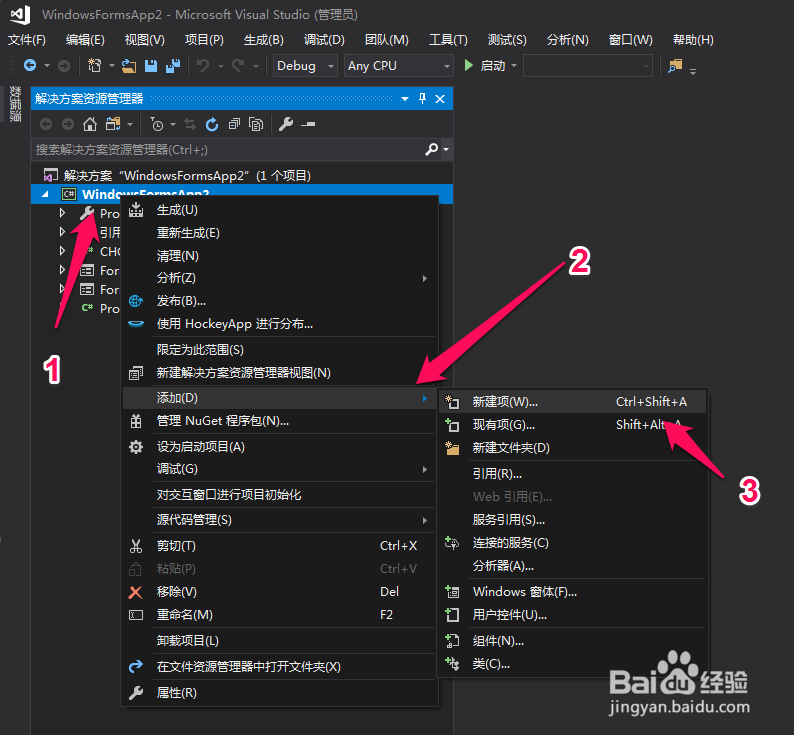Screen dimensions: 794x735
Task: Select Set as StartUp Project (设为启动项目)
Action: click(280, 447)
